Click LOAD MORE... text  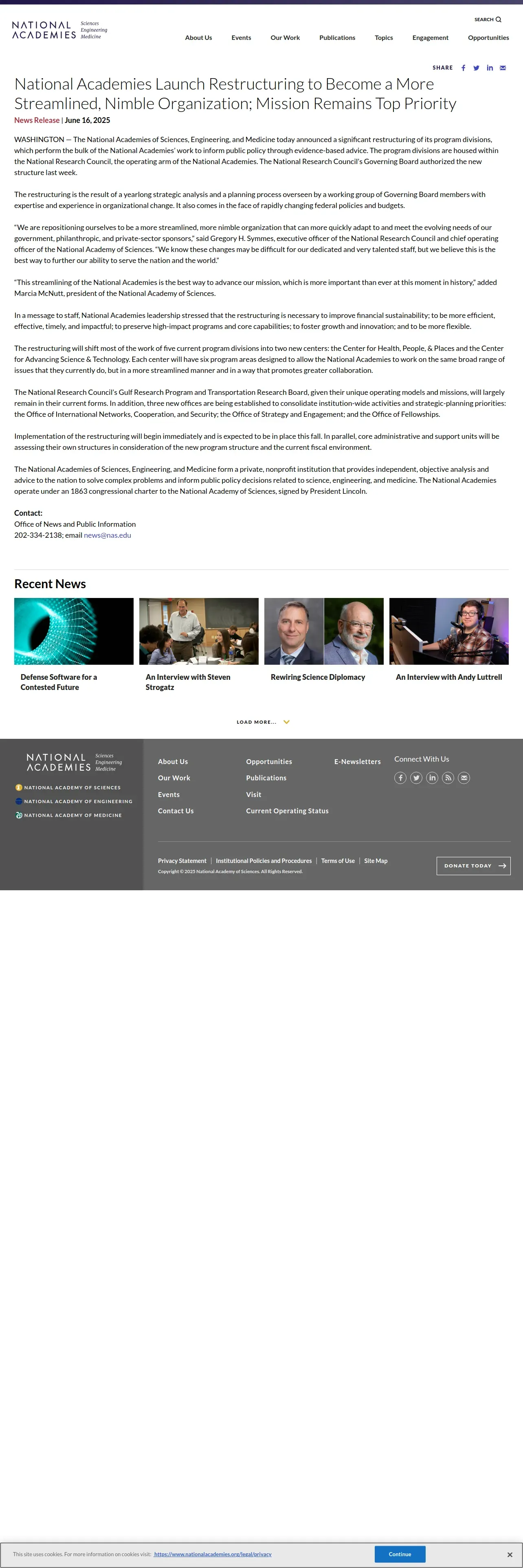[x=256, y=722]
